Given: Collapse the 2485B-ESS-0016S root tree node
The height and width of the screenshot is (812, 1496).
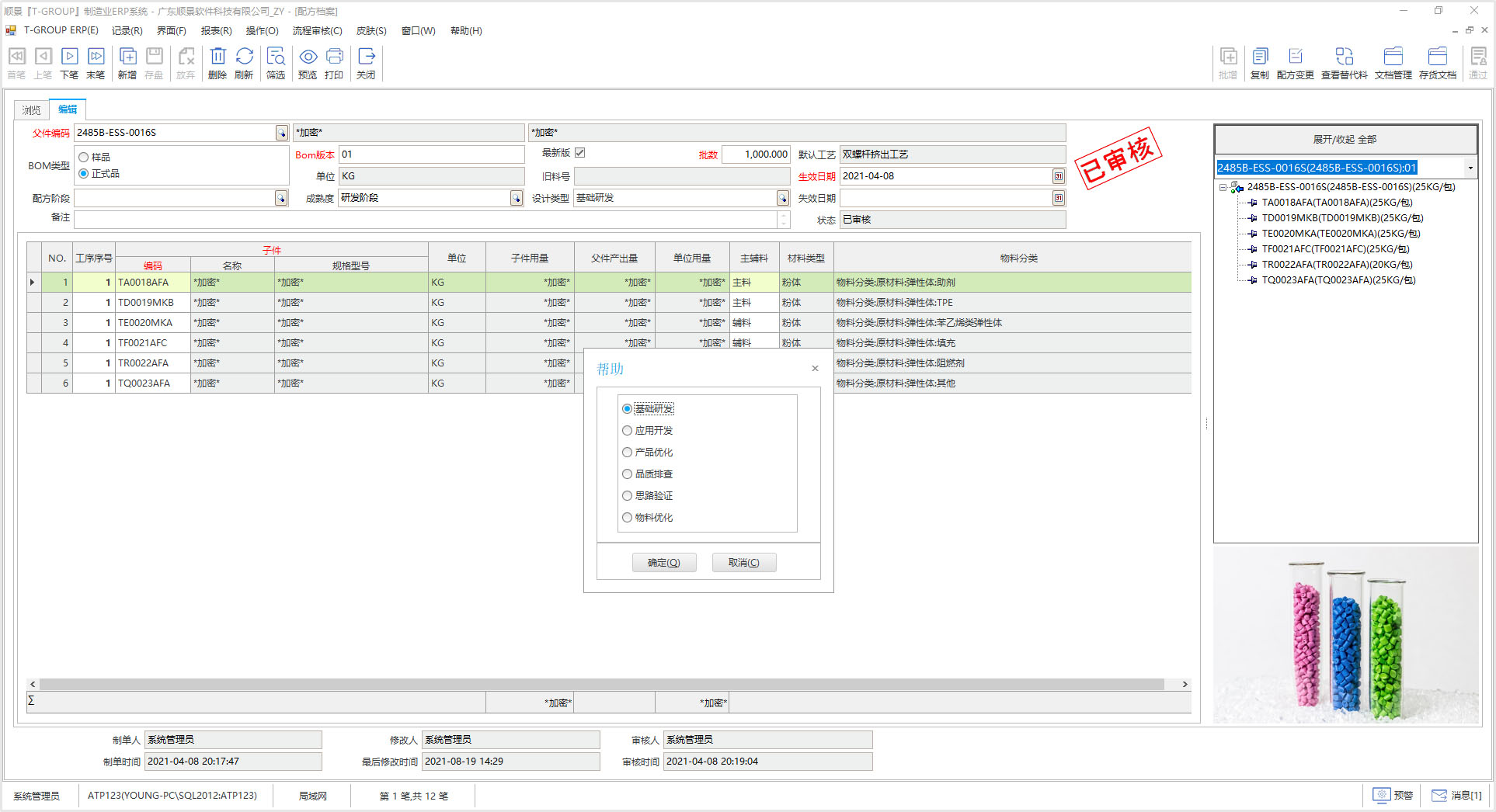Looking at the screenshot, I should click(1223, 187).
